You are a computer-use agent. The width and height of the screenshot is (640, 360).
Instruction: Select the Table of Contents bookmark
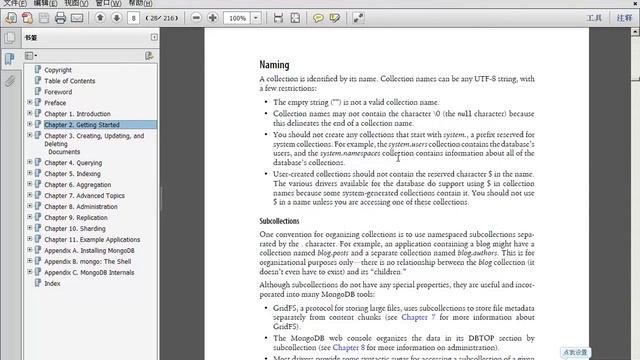click(x=70, y=81)
